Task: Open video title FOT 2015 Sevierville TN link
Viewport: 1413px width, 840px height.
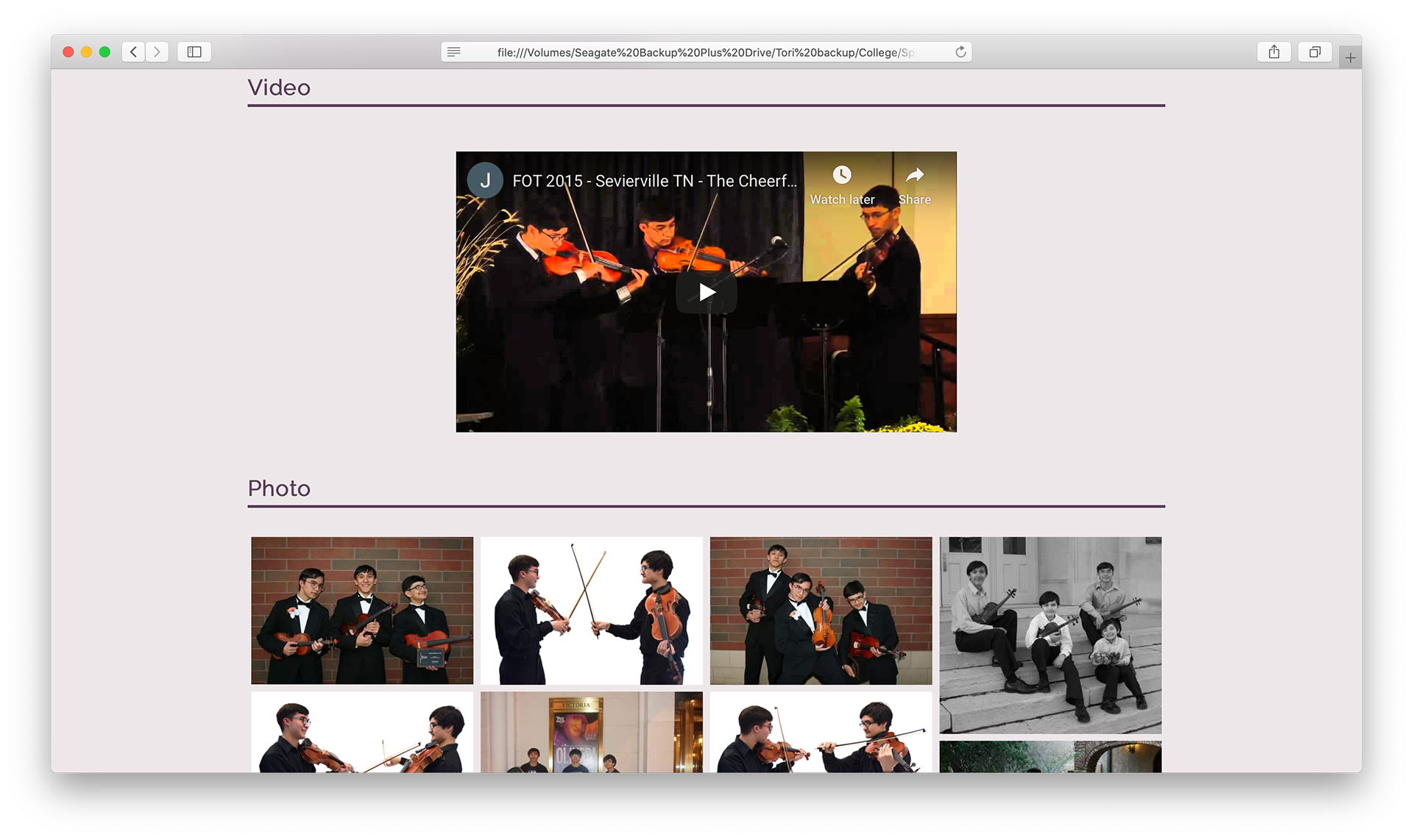Action: point(654,181)
